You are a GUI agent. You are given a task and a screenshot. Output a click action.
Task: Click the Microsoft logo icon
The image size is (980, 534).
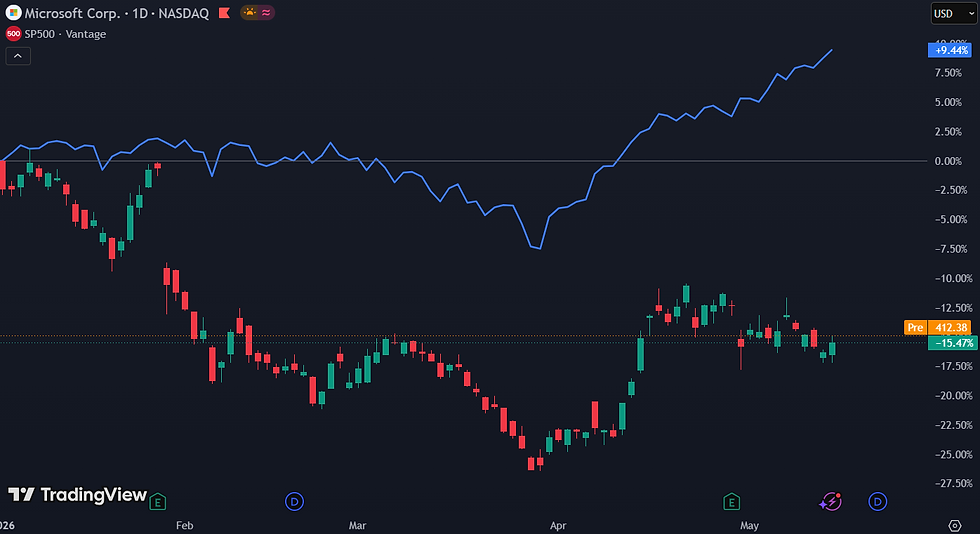tap(13, 13)
